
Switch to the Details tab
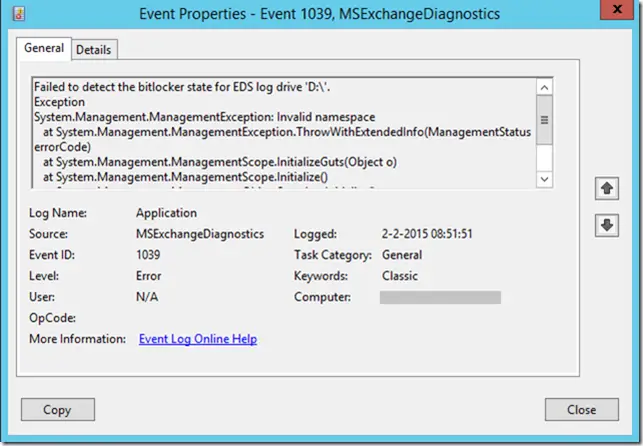(x=94, y=50)
